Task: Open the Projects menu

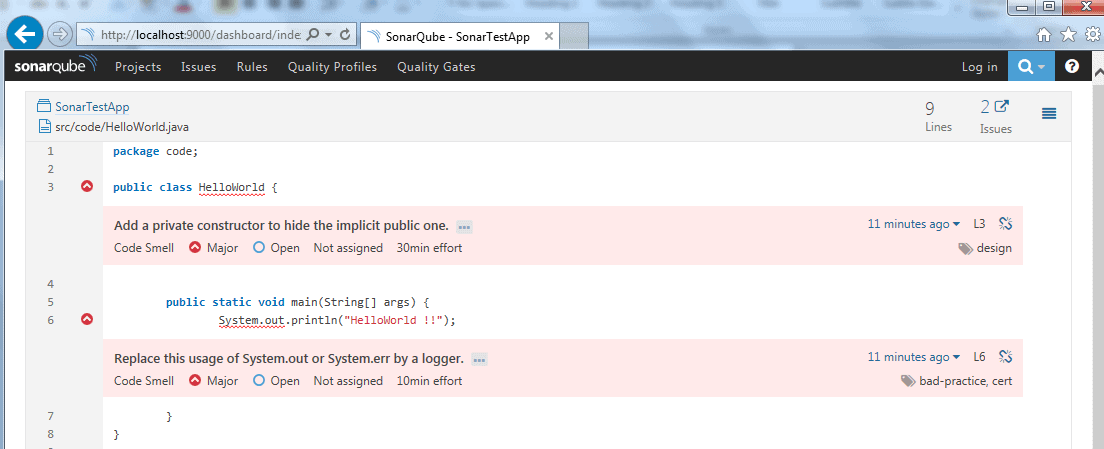Action: (138, 67)
